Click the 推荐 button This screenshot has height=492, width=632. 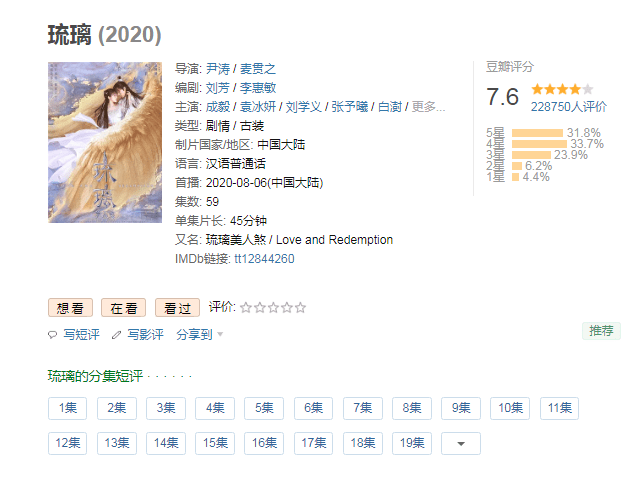tap(601, 331)
